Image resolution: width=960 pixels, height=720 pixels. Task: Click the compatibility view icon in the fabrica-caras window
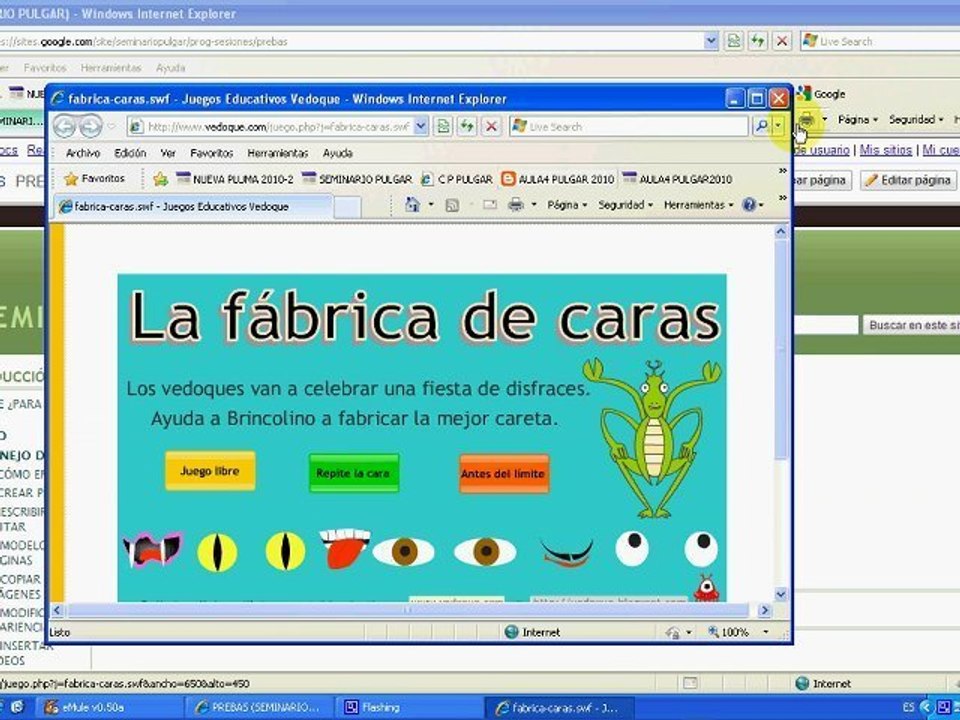click(443, 127)
